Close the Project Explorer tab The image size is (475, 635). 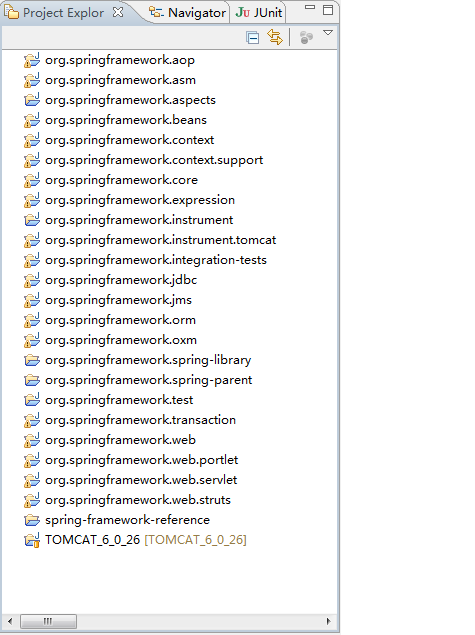(x=118, y=13)
